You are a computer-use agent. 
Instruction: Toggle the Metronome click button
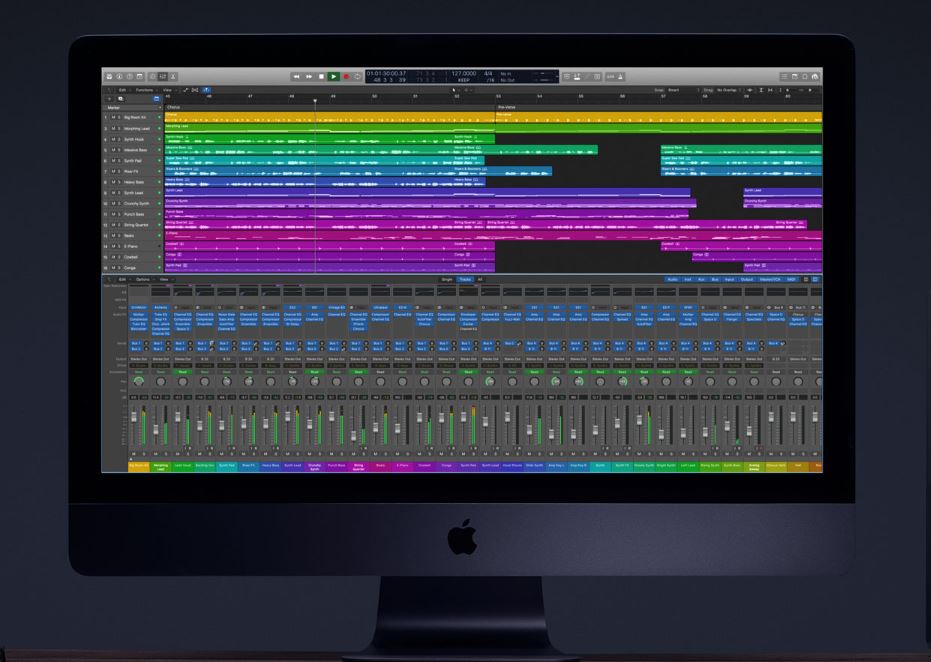[x=620, y=77]
